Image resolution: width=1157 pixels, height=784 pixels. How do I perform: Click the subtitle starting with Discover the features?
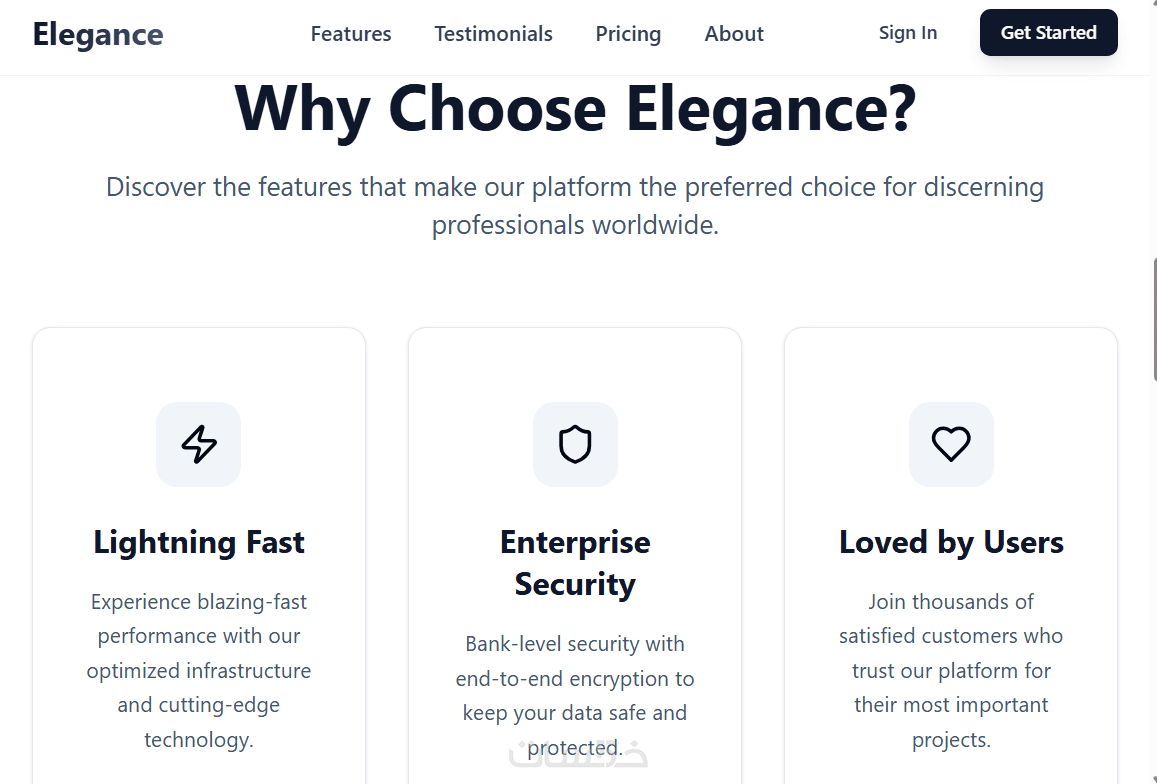(x=575, y=206)
